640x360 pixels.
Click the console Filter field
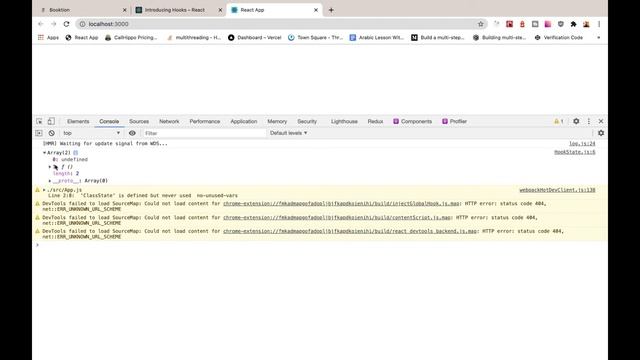coord(204,133)
